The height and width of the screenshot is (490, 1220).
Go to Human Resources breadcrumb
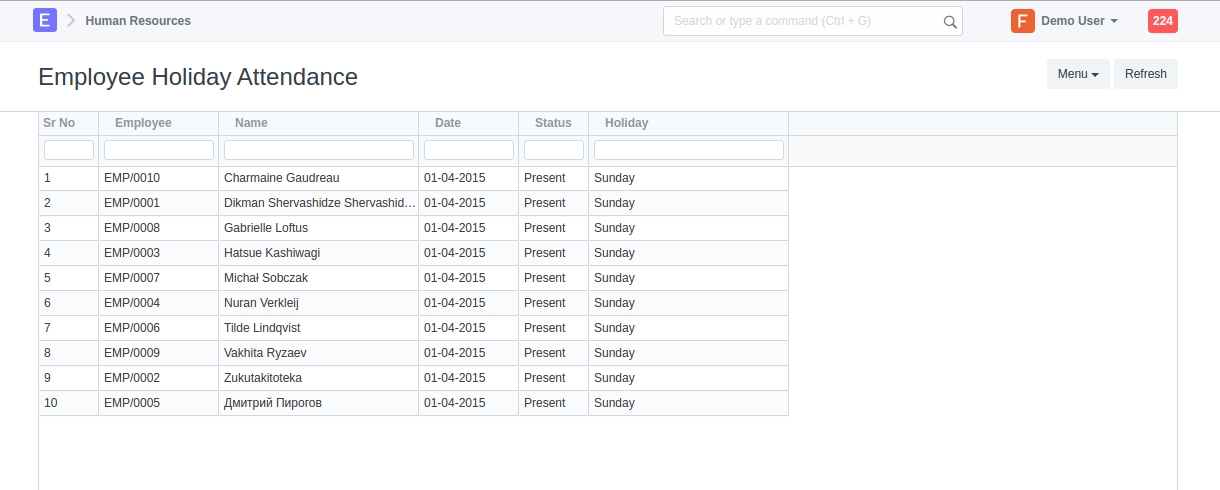click(138, 21)
